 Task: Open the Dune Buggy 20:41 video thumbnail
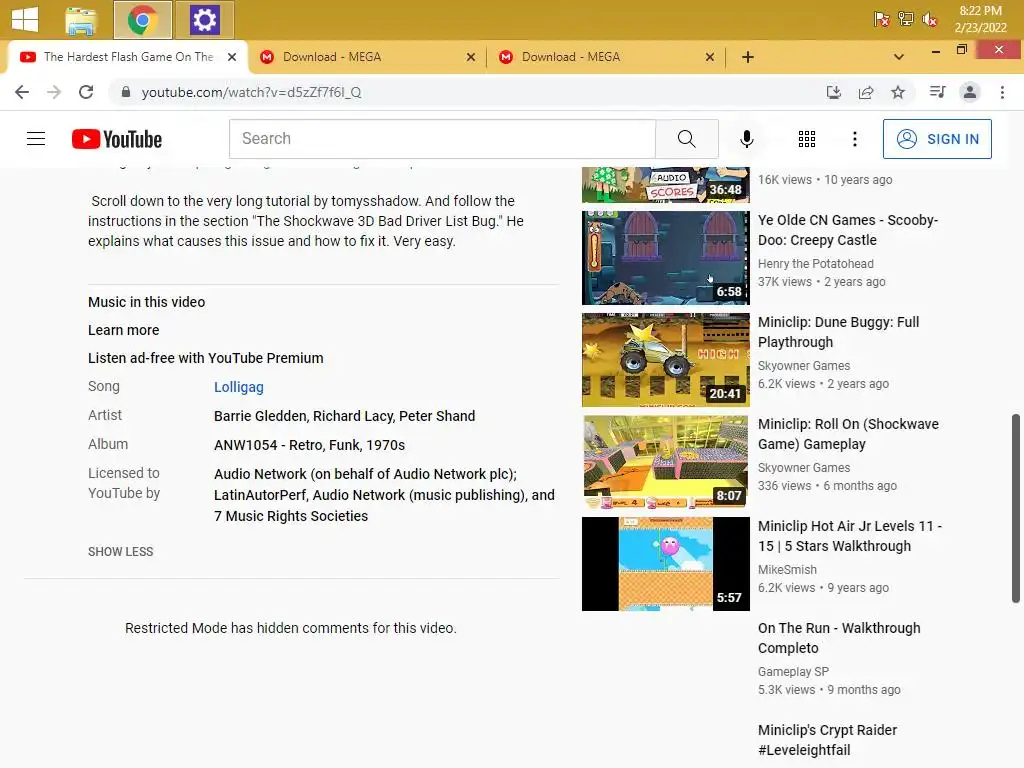tap(665, 359)
